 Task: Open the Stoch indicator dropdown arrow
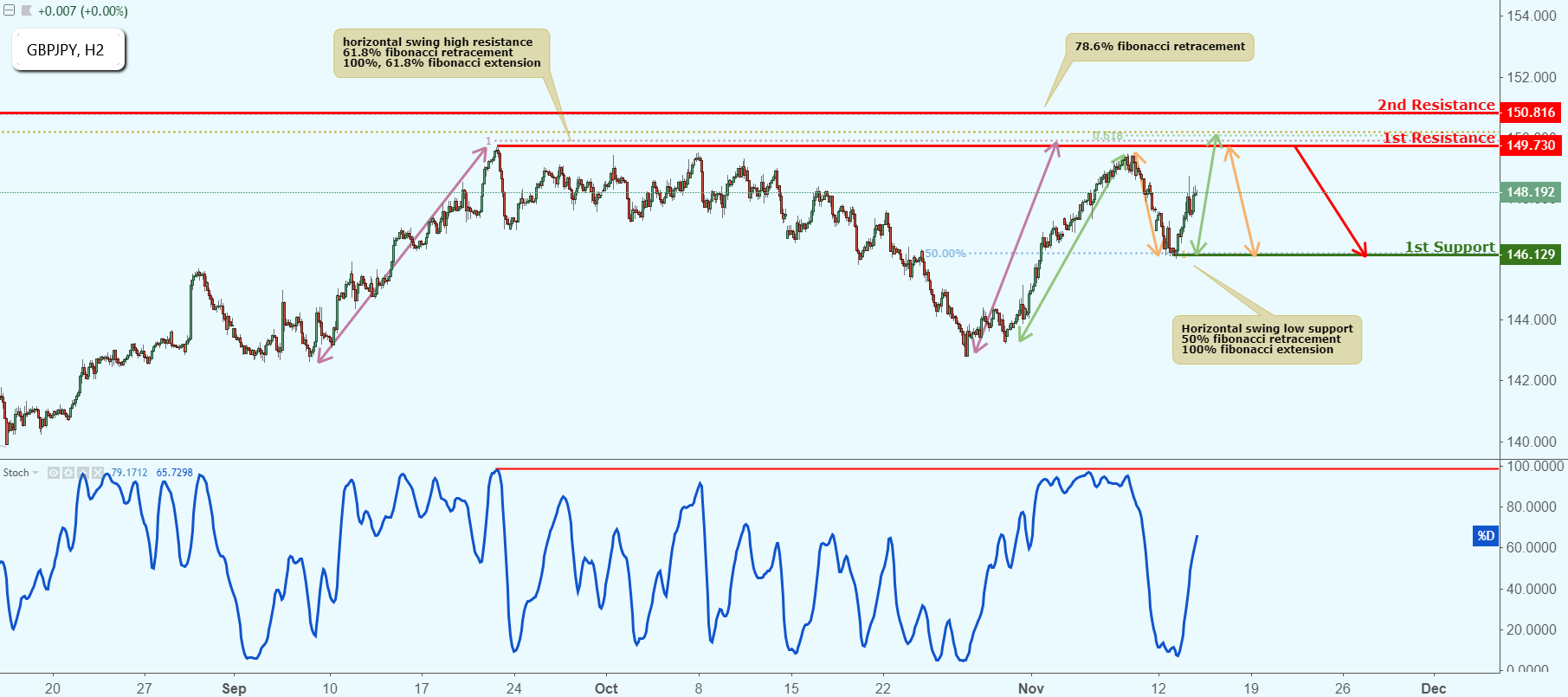point(35,473)
